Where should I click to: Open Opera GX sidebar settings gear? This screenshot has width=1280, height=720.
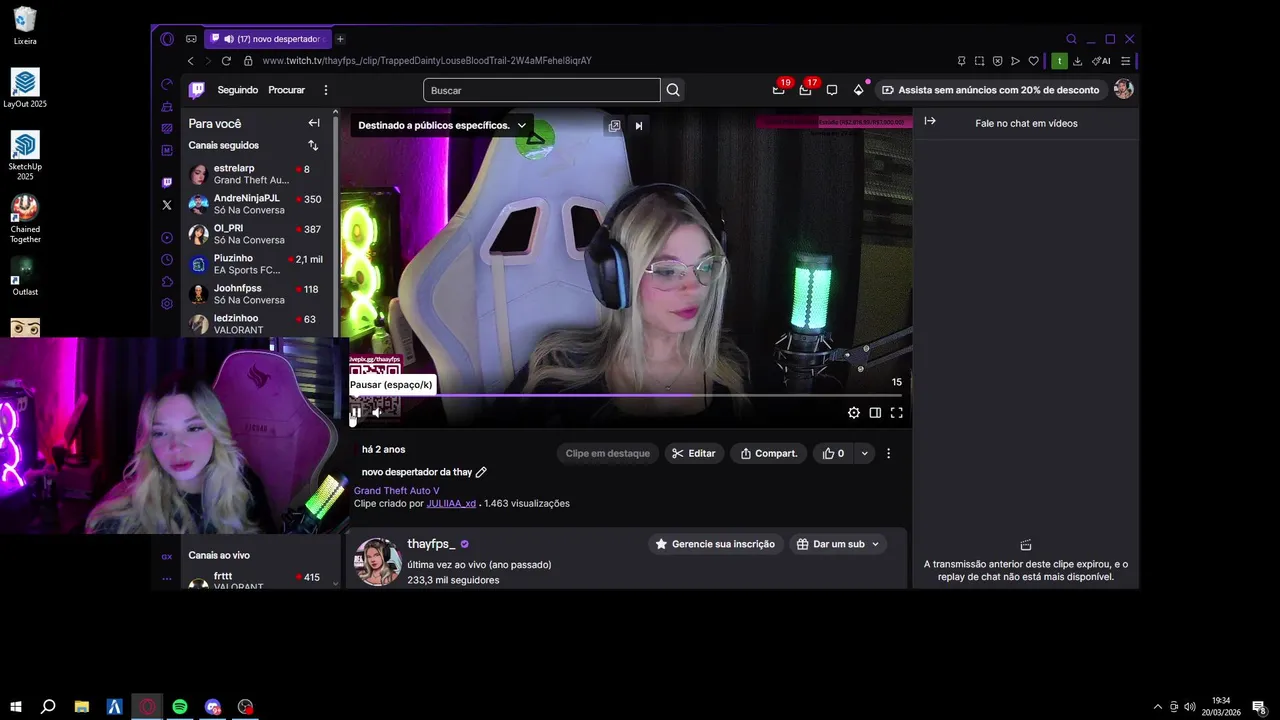pos(167,304)
